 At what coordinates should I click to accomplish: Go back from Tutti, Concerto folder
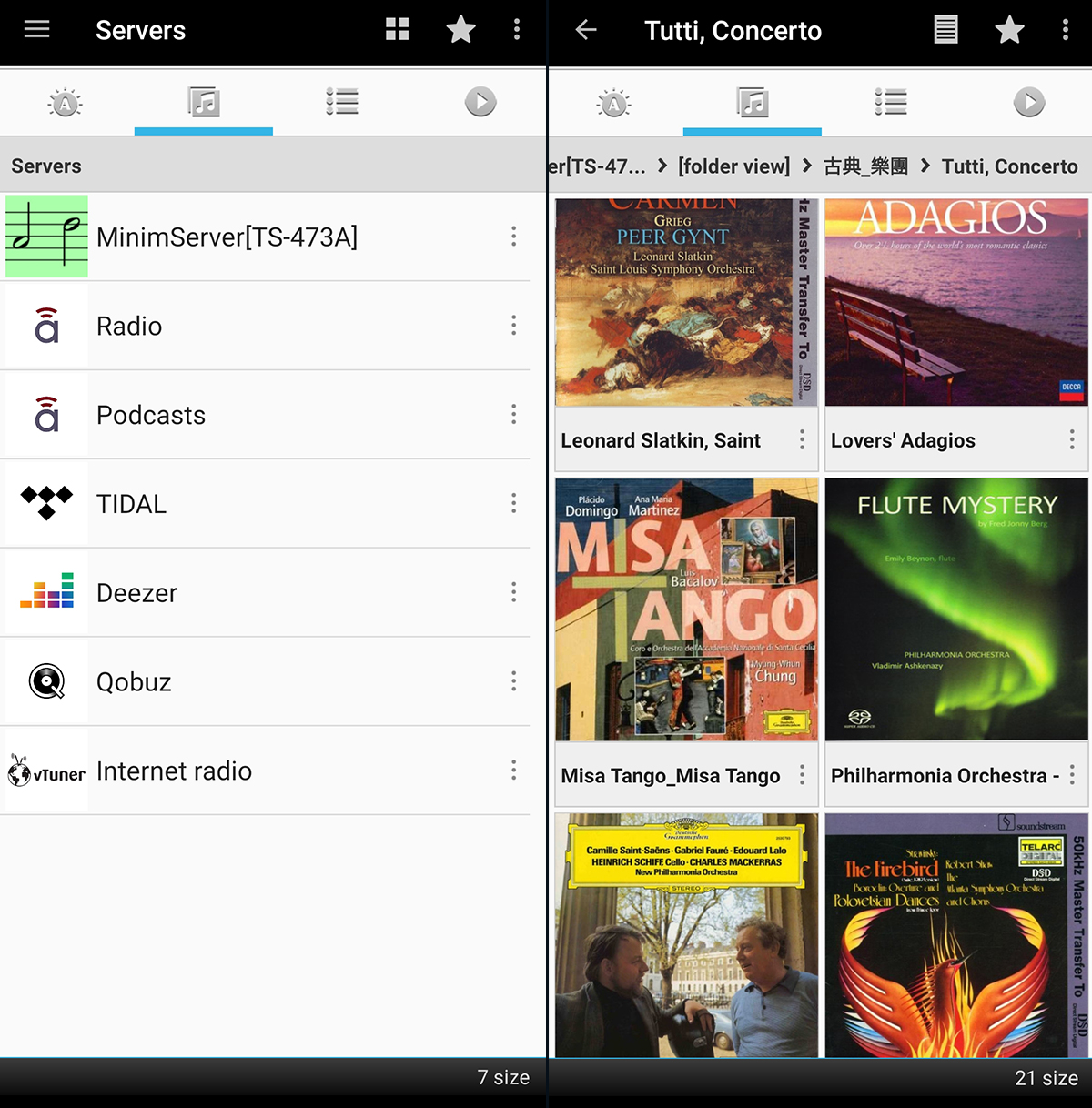(x=586, y=30)
